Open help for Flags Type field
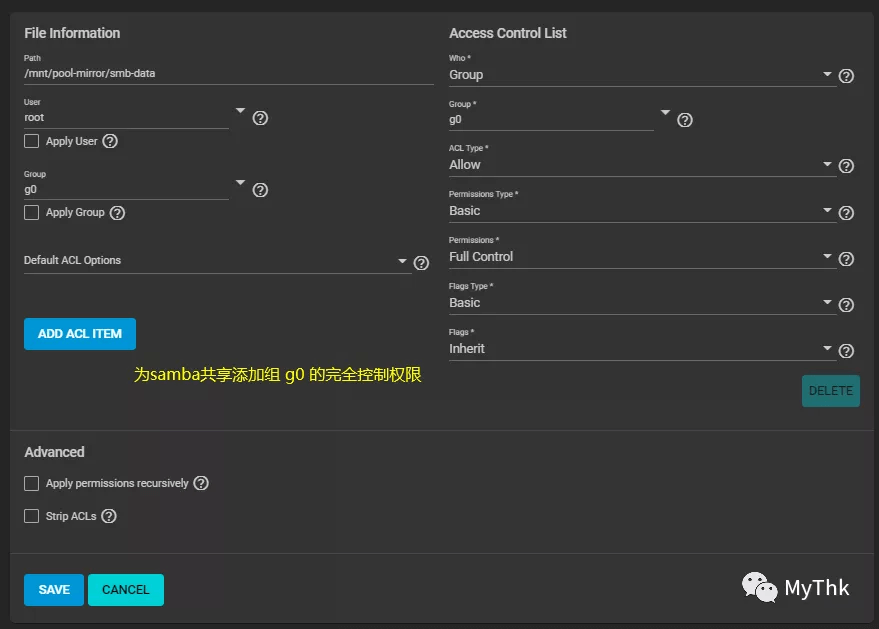Image resolution: width=879 pixels, height=629 pixels. (846, 305)
